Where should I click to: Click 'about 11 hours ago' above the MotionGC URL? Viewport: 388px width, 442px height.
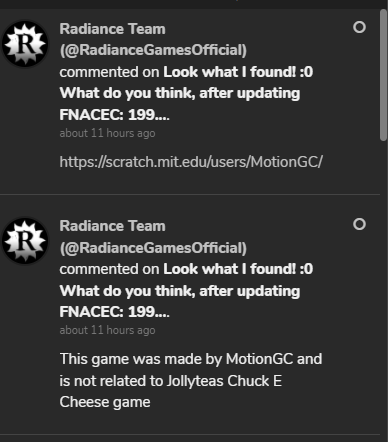coord(107,133)
